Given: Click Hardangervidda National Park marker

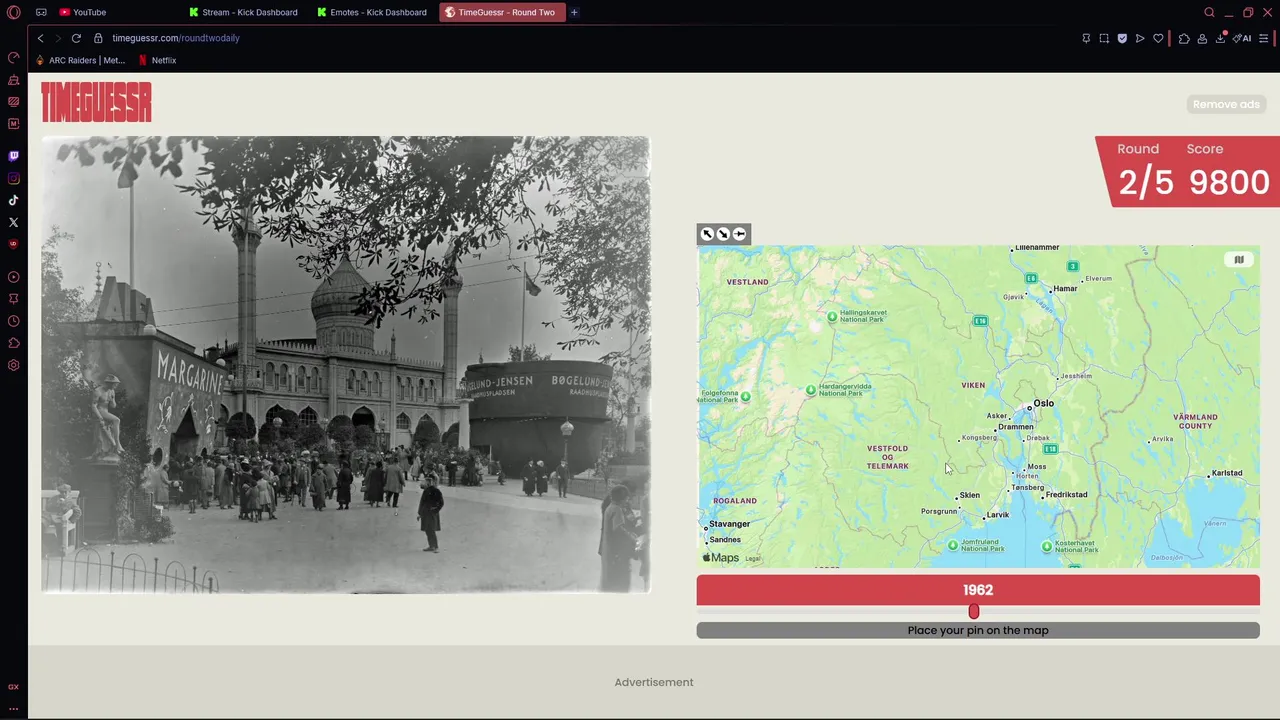Looking at the screenshot, I should click(x=811, y=390).
